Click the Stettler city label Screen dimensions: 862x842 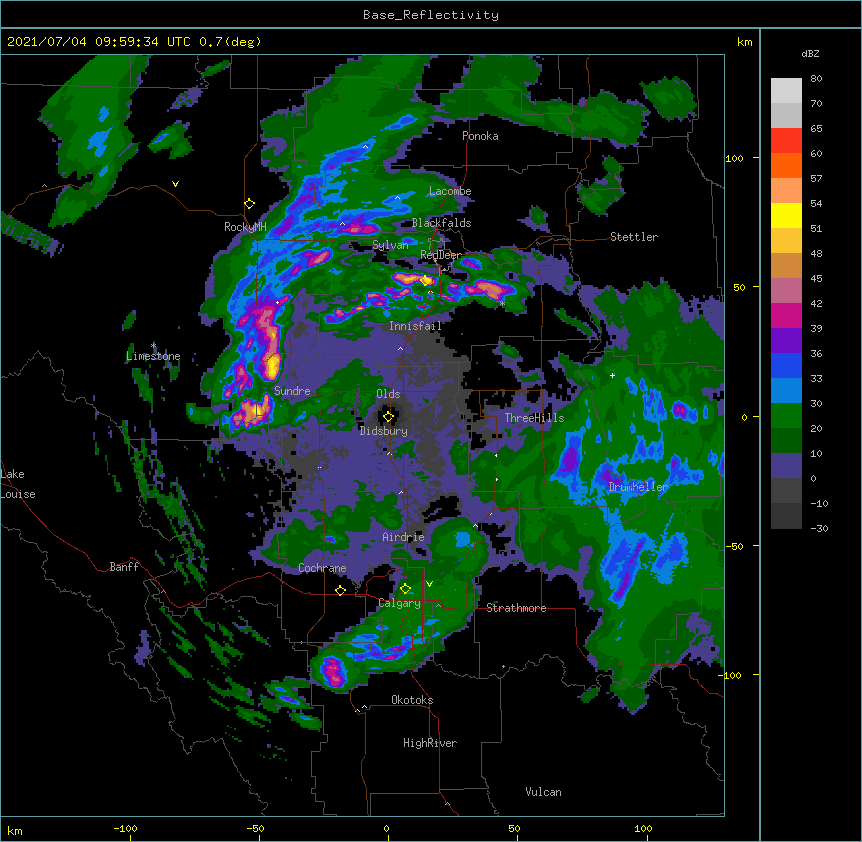point(634,237)
